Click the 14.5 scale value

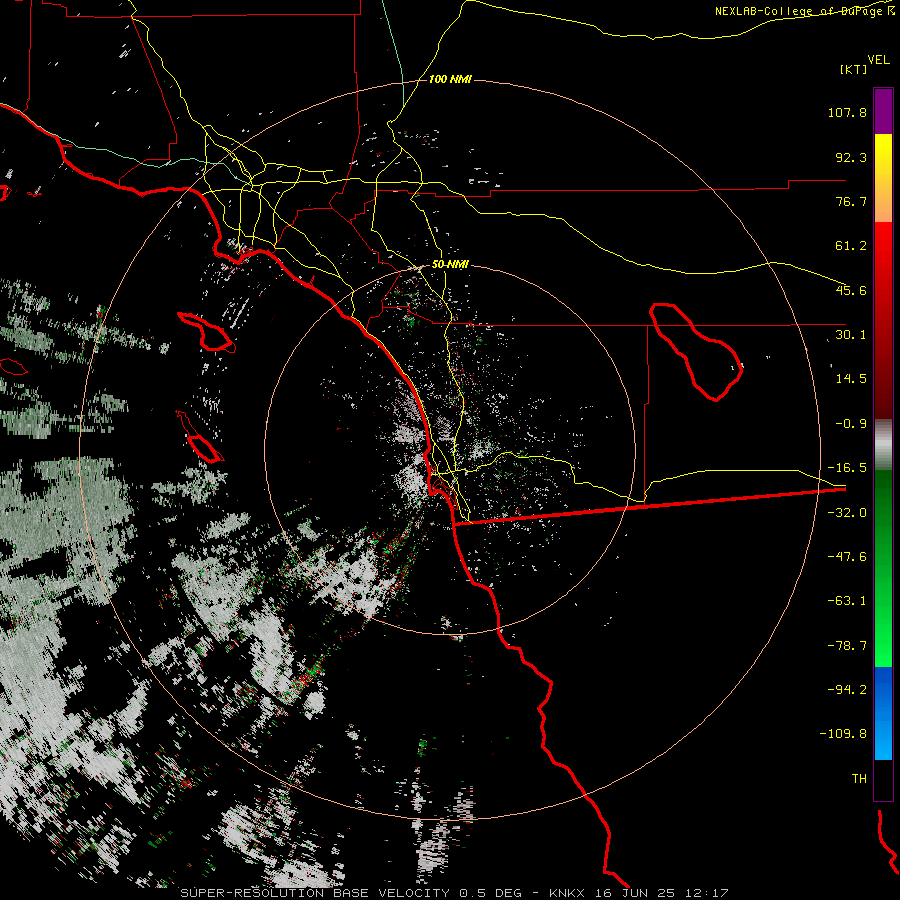click(x=851, y=379)
